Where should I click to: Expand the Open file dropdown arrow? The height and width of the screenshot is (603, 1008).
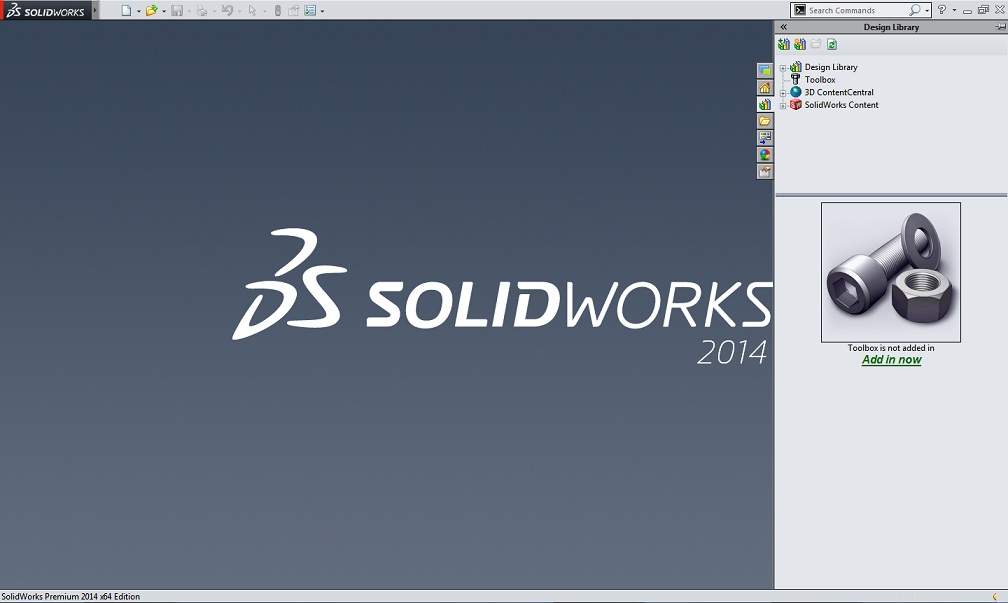click(x=164, y=11)
